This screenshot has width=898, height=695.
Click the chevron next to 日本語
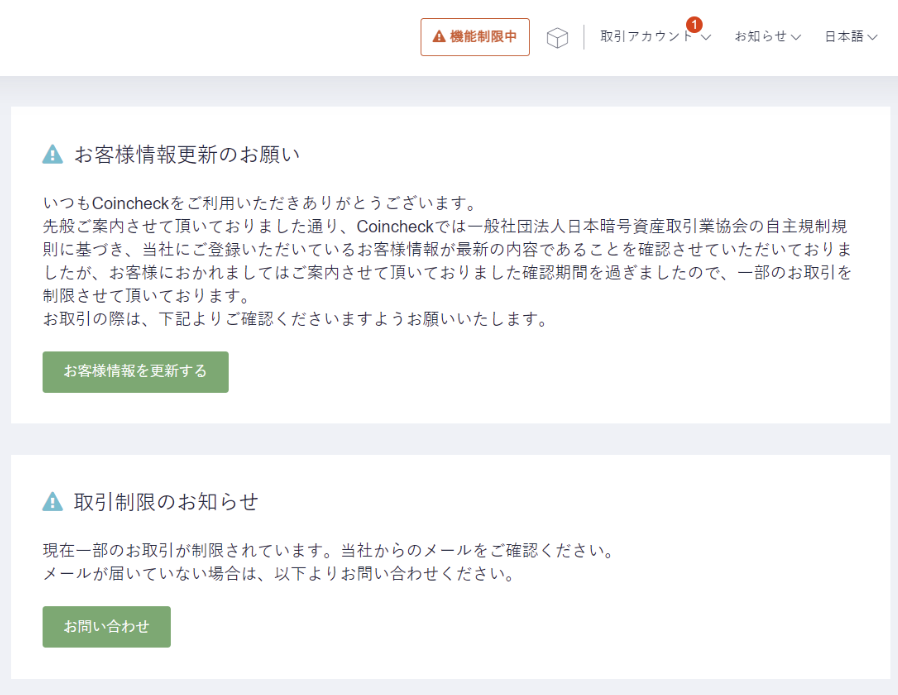coord(872,37)
